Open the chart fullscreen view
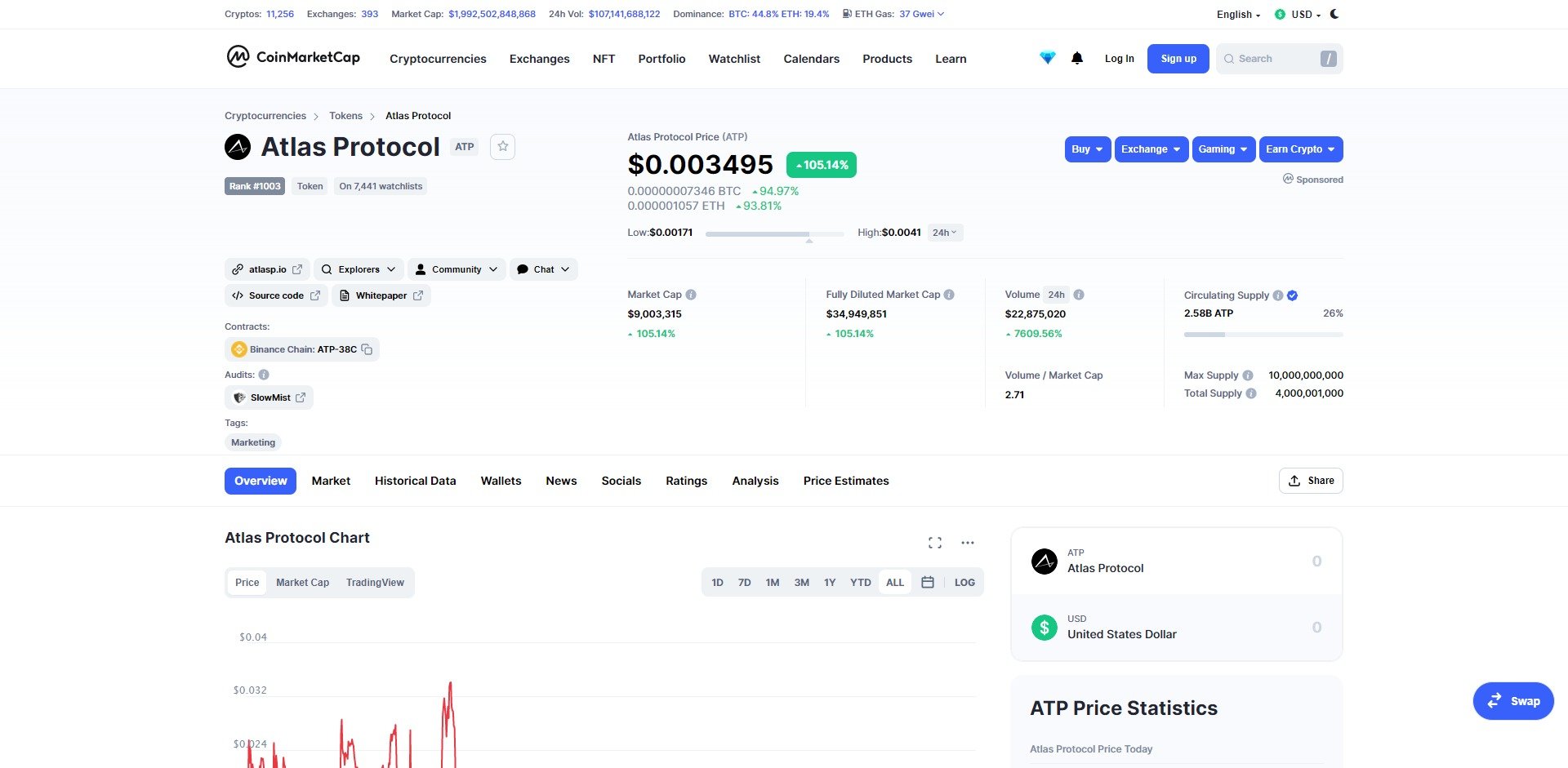Viewport: 1568px width, 768px height. 935,543
